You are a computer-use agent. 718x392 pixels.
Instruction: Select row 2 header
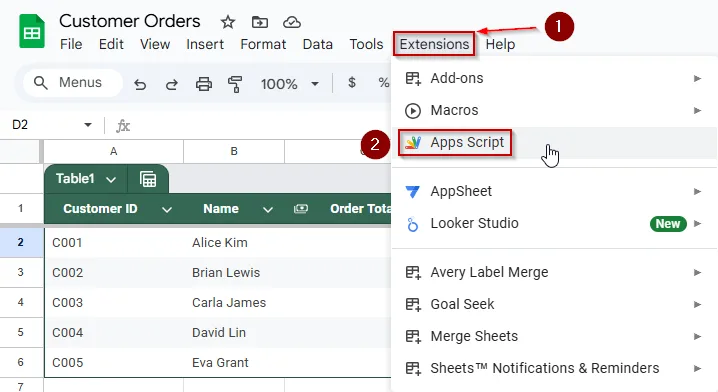21,242
